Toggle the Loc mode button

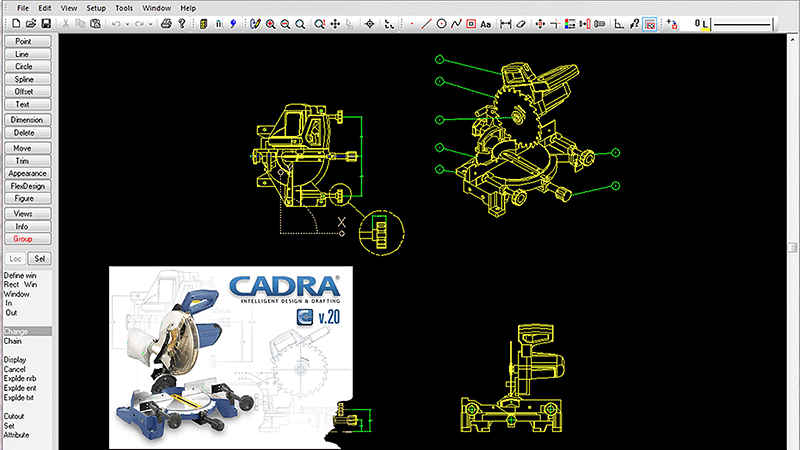pyautogui.click(x=16, y=258)
